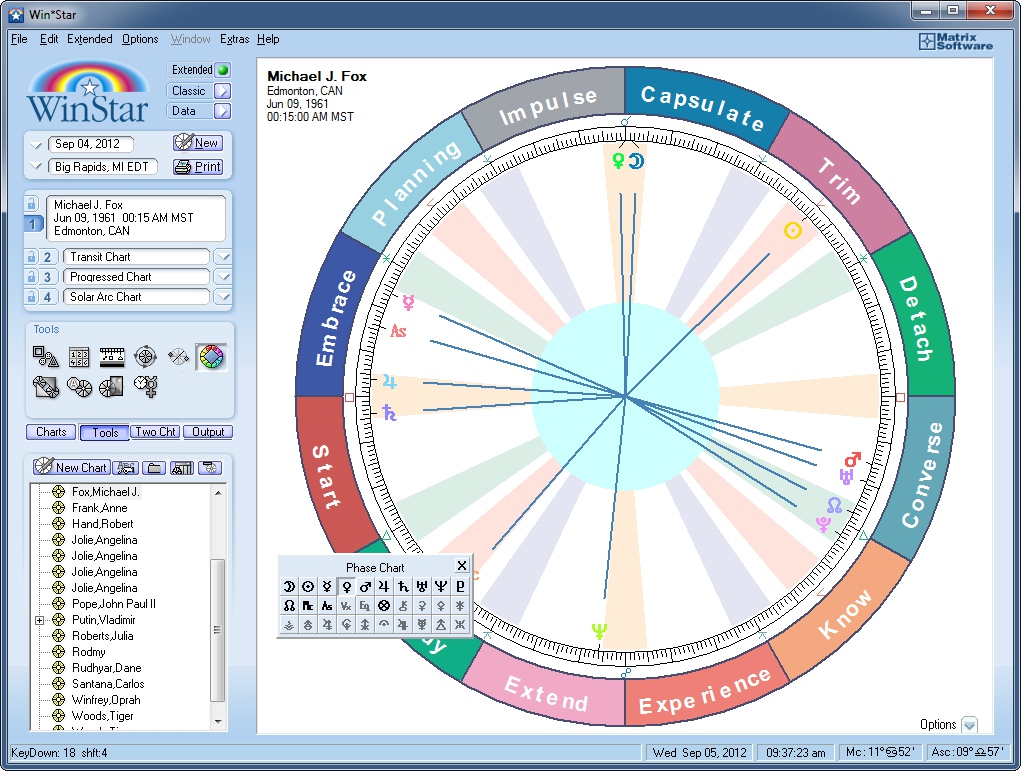Viewport: 1021px width, 771px height.
Task: Click the New Chart button
Action: pyautogui.click(x=71, y=468)
